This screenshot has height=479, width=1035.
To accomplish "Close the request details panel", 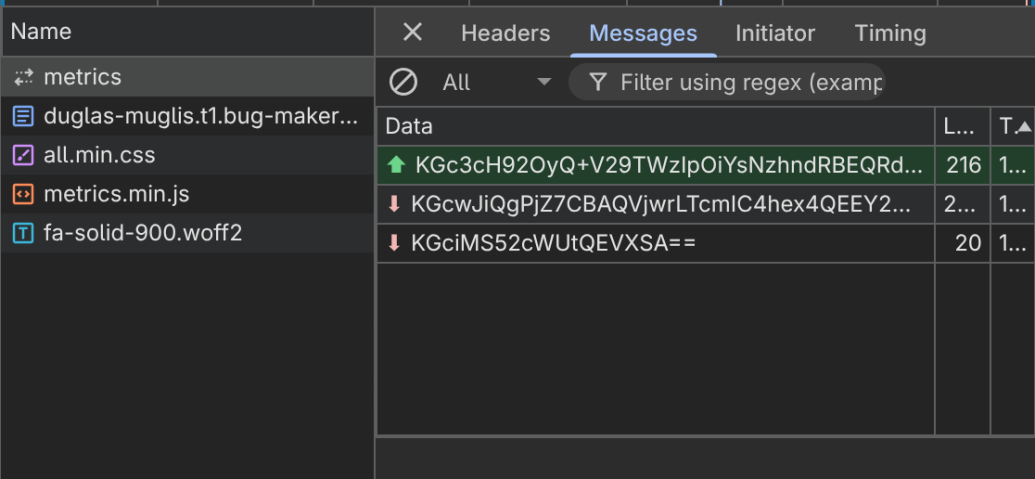I will tap(413, 32).
